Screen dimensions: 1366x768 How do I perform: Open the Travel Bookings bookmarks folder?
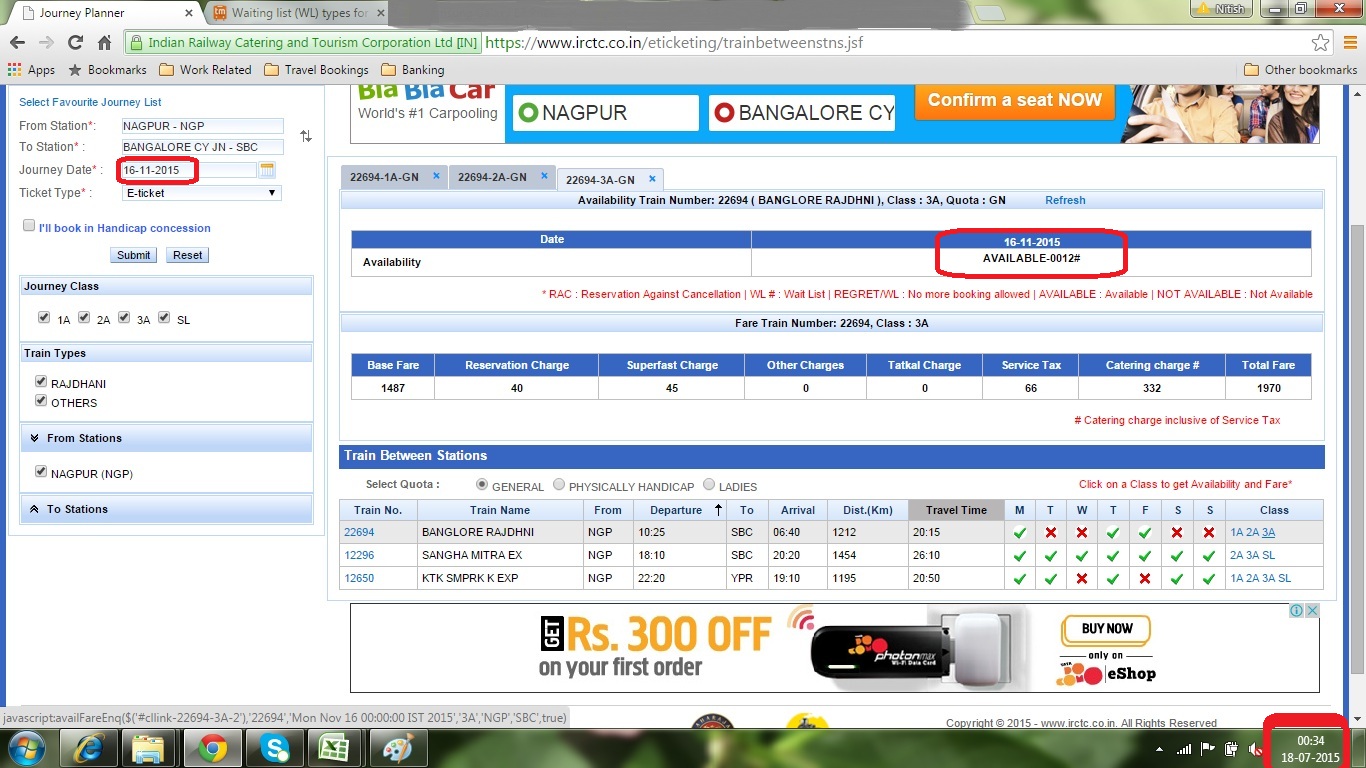pos(316,70)
